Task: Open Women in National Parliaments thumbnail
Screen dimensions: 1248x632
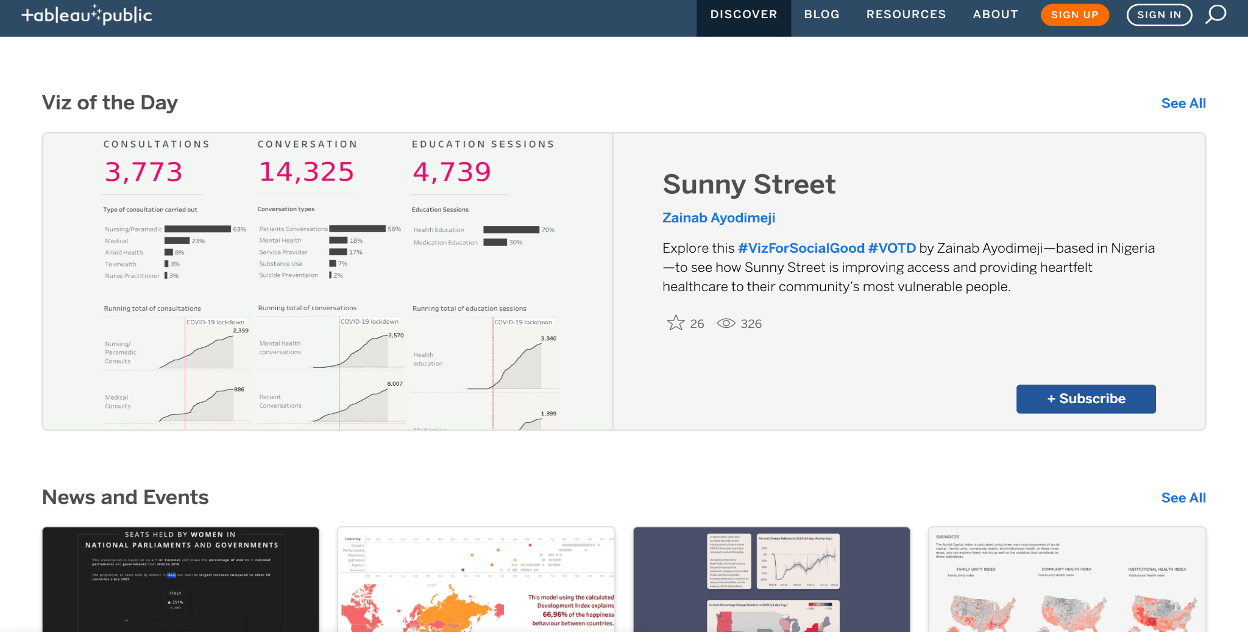Action: (x=181, y=580)
